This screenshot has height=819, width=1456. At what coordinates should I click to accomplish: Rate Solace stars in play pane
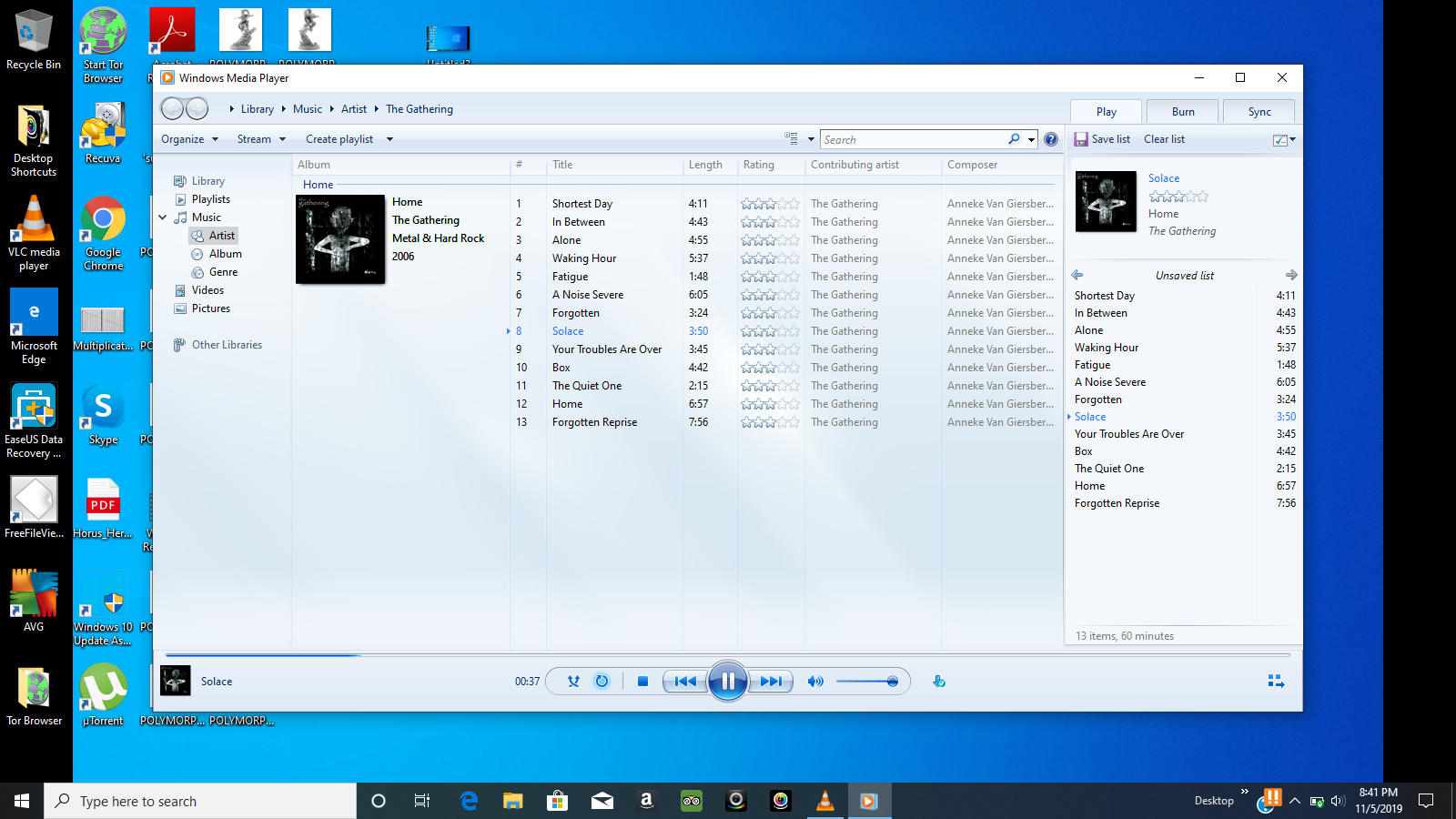(1178, 197)
